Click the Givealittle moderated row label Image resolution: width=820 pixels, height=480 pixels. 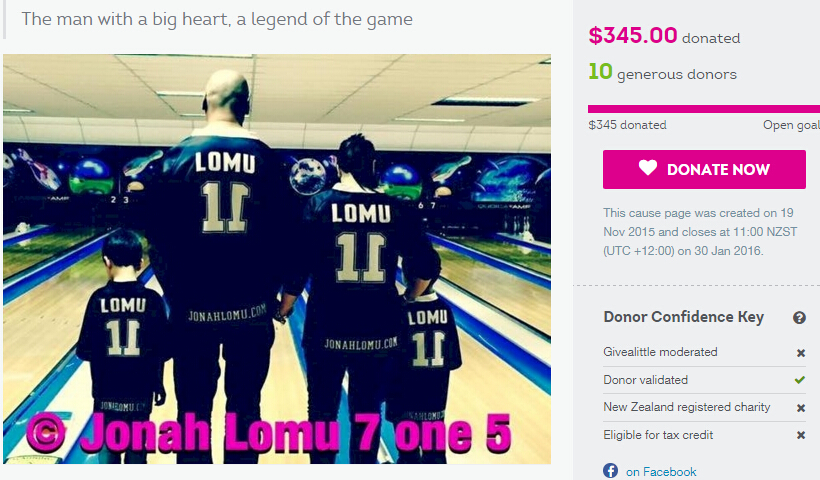(x=660, y=352)
